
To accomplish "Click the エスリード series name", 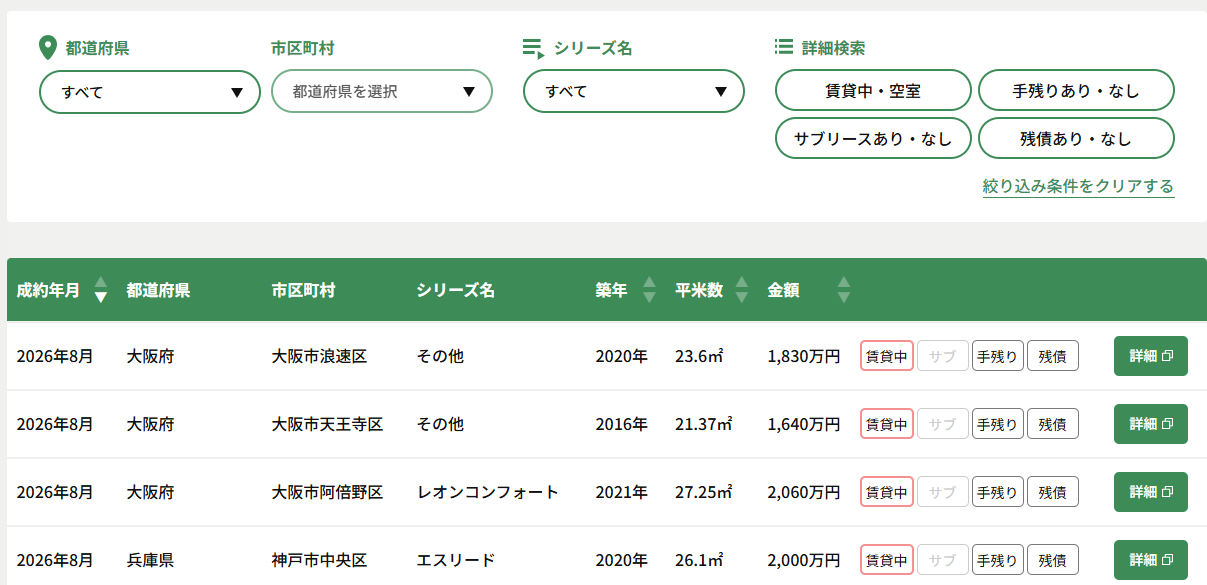I will point(456,560).
